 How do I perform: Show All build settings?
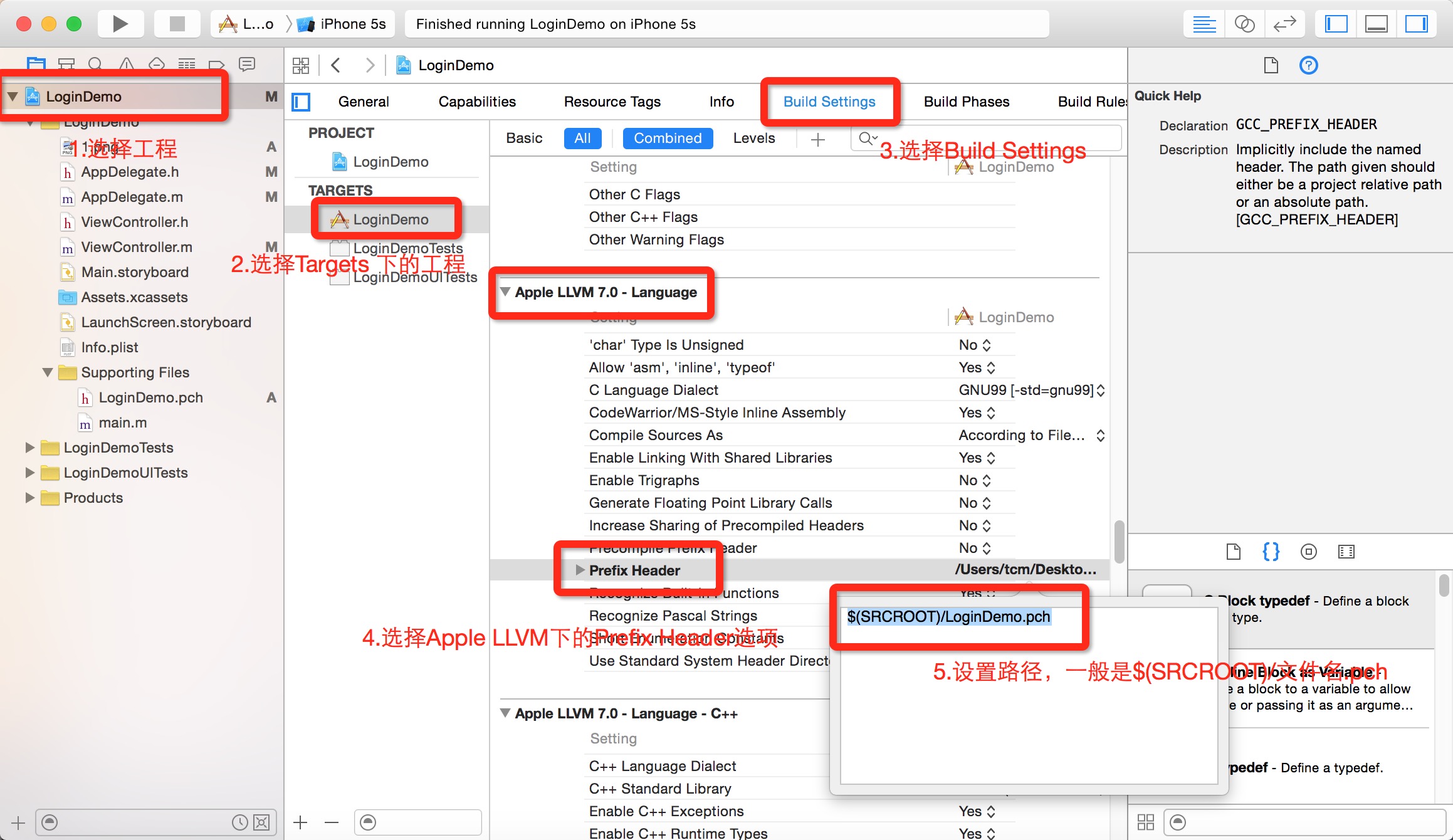(582, 138)
